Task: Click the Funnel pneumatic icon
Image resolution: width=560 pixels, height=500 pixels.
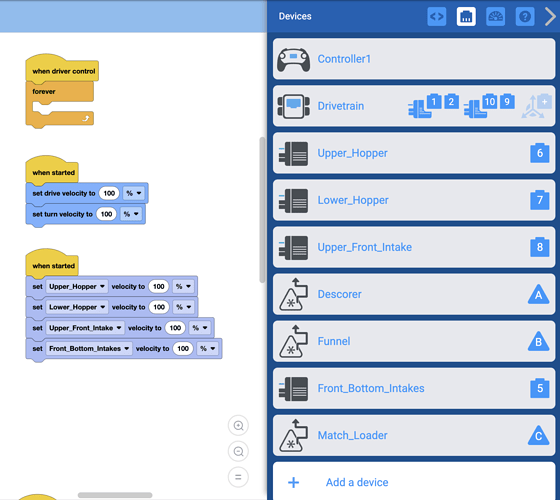Action: point(294,341)
